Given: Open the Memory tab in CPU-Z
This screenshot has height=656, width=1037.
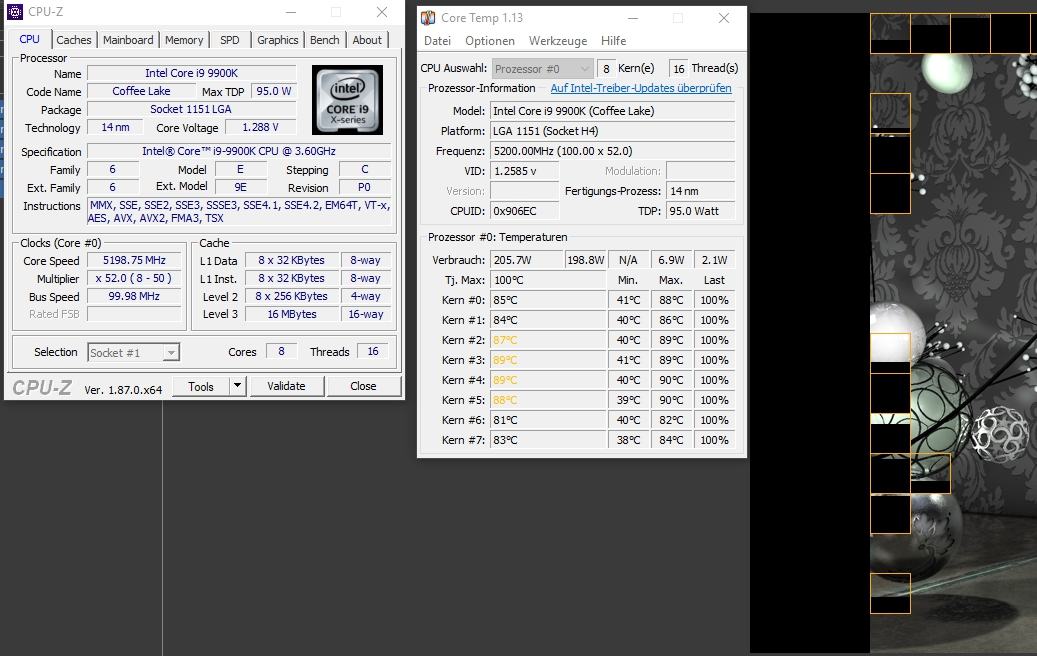Looking at the screenshot, I should (x=184, y=40).
